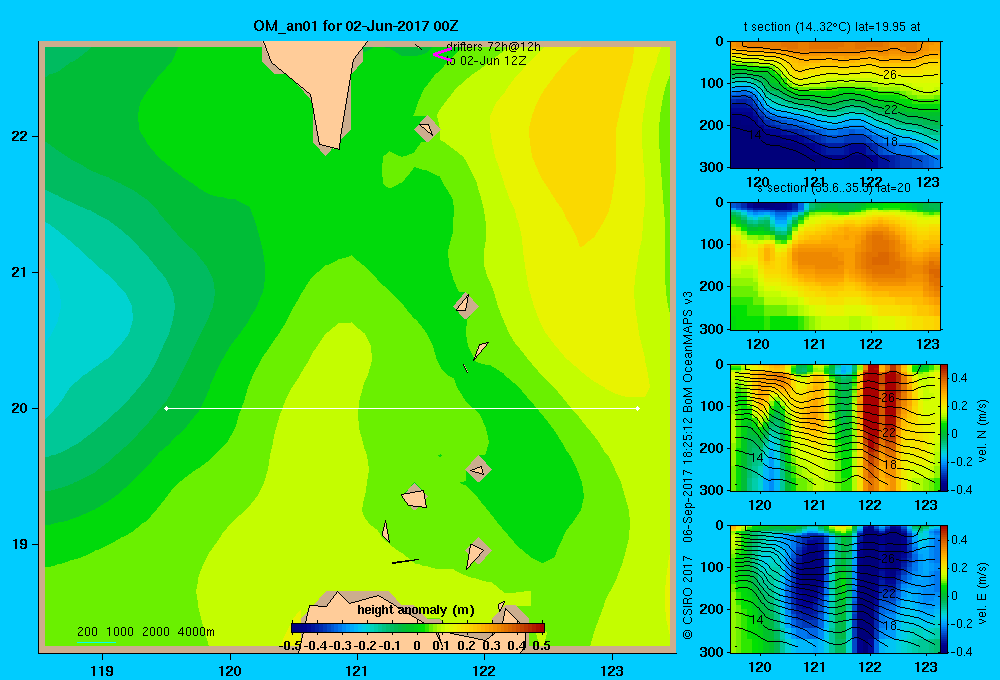Click the 26 isotherm label in temperature section
This screenshot has width=1000, height=680.
[x=890, y=75]
